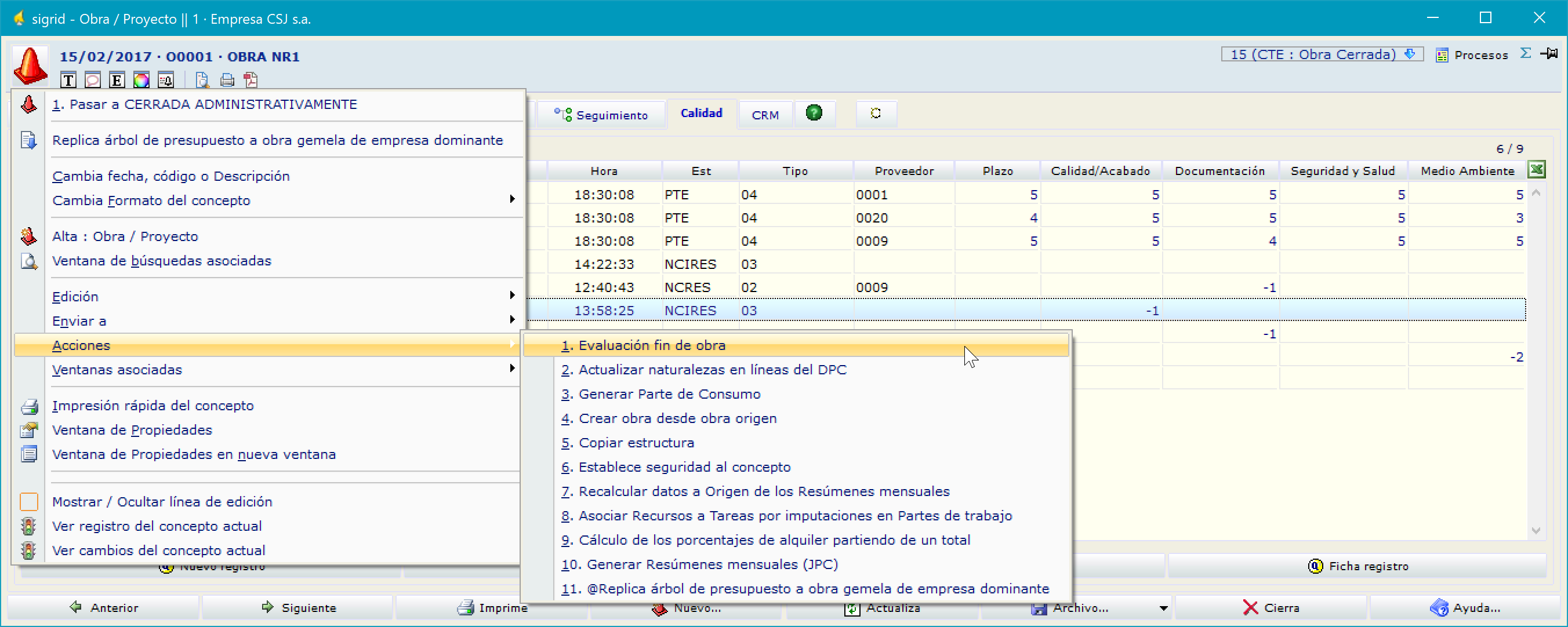Select Recalcular datos a Origen de Resúmenes mensuales
This screenshot has height=627, width=1568.
point(796,491)
